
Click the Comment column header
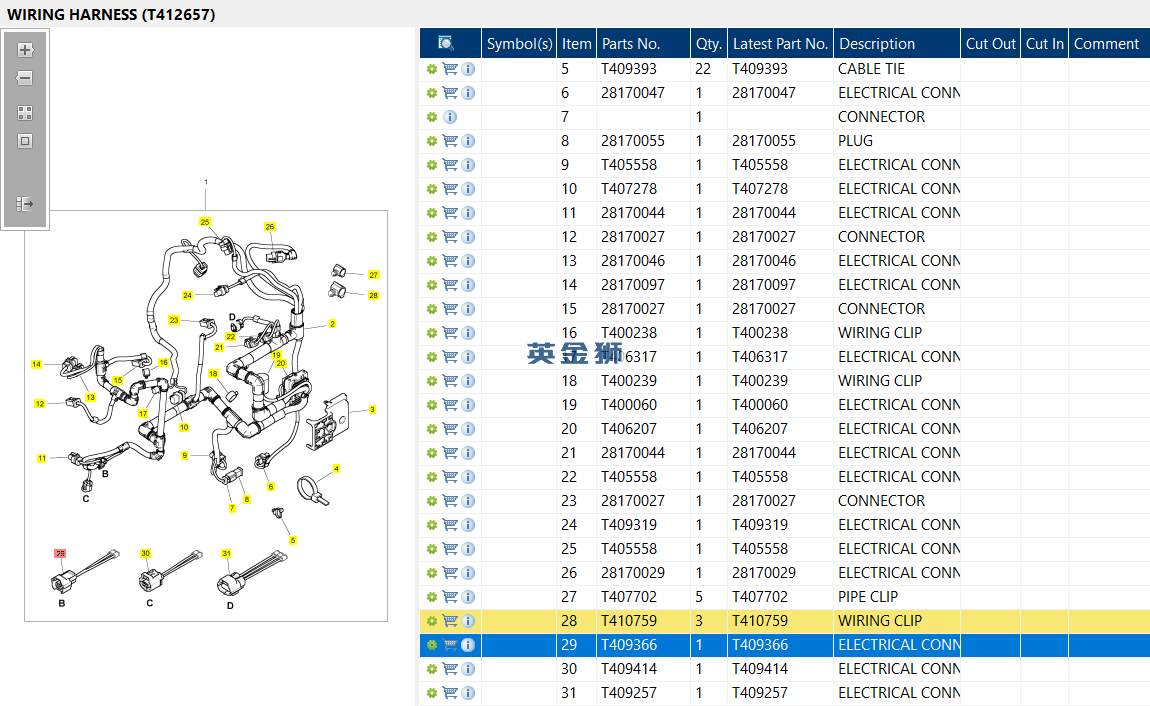tap(1109, 43)
